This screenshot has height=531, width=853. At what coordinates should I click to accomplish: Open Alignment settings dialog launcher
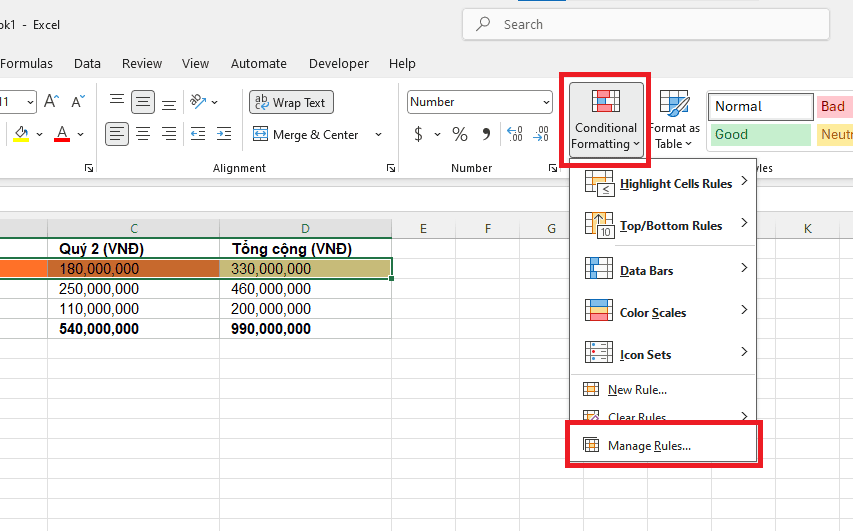(x=391, y=168)
